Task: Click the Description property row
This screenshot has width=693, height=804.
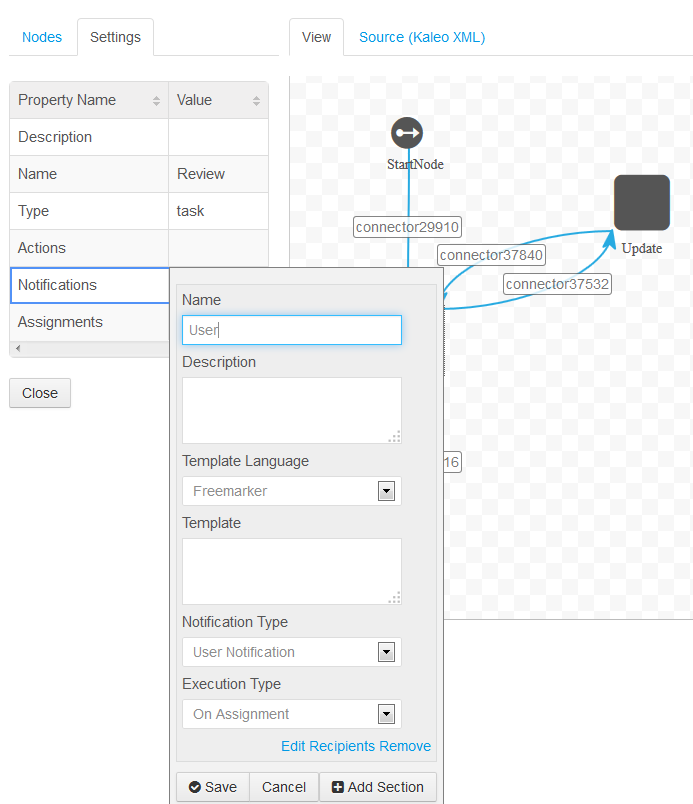Action: click(139, 137)
